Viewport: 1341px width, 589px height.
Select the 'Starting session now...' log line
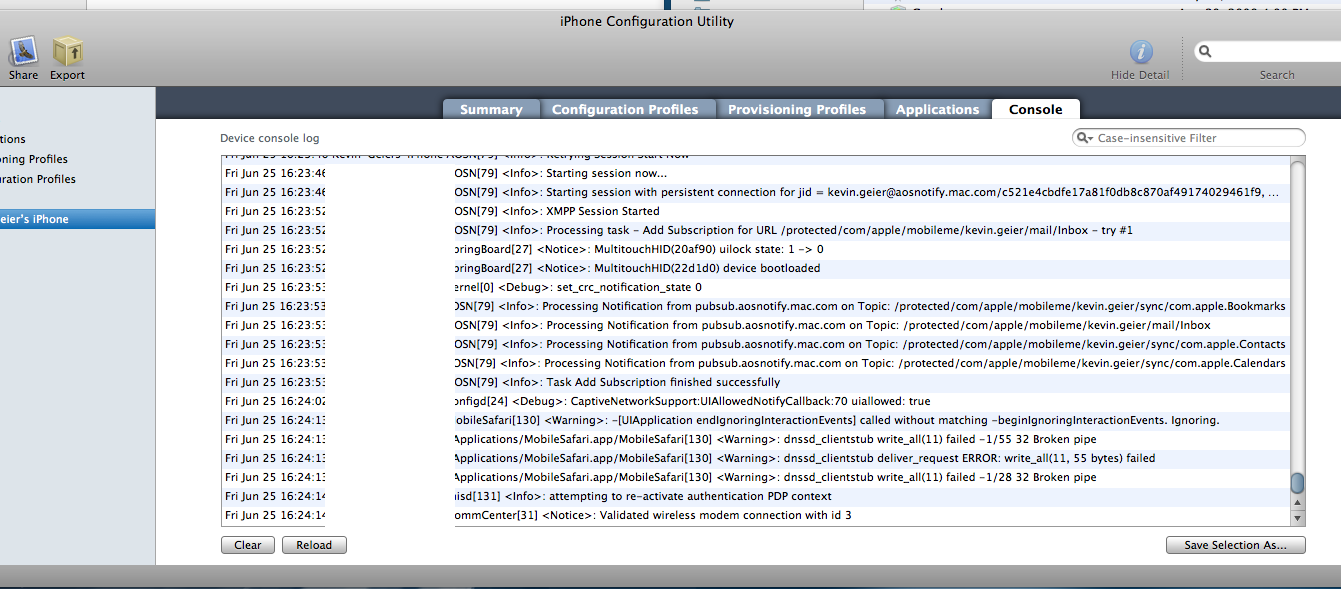point(755,173)
